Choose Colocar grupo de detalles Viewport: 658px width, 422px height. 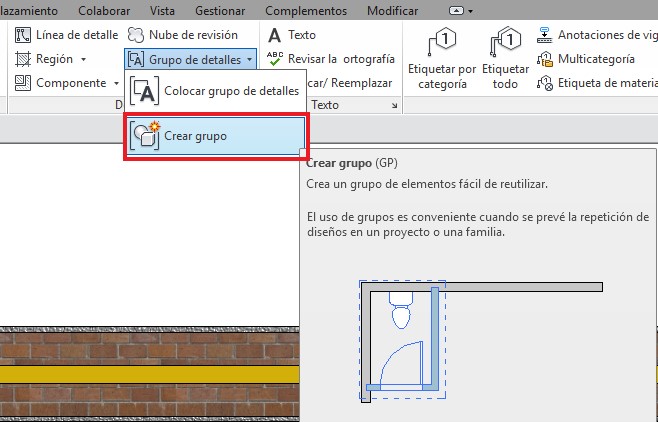coord(215,92)
